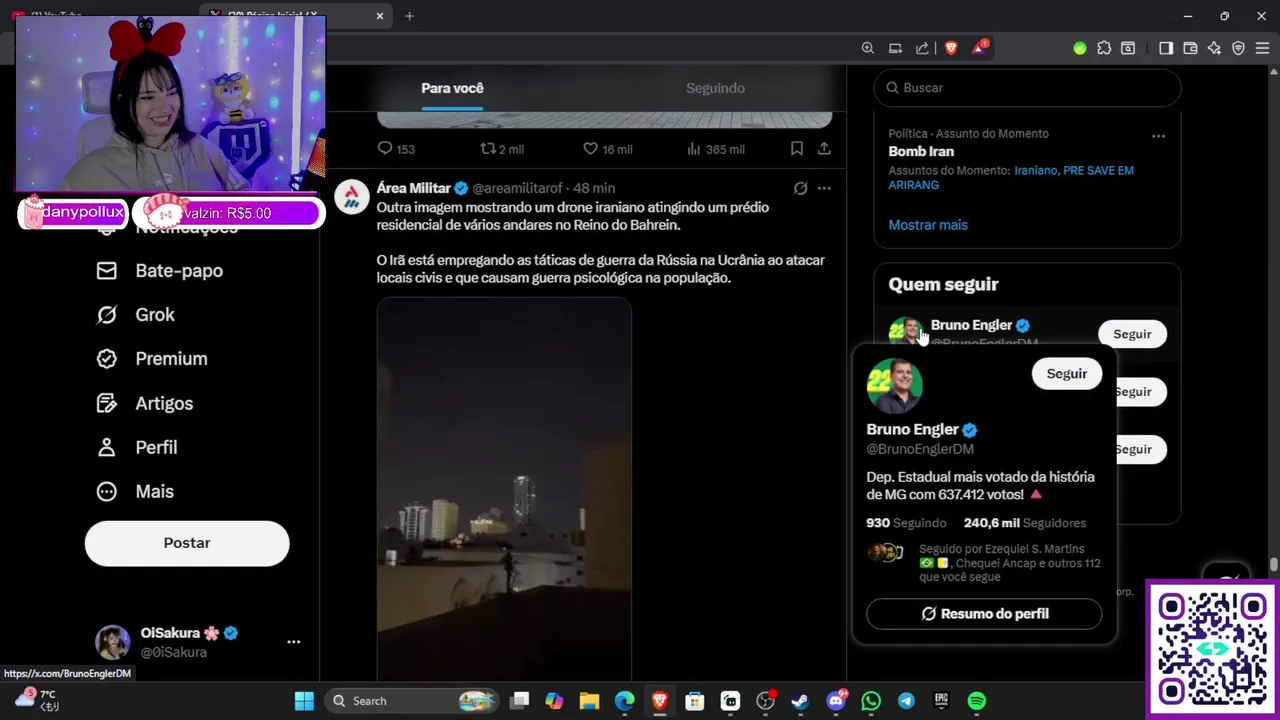Click the zoom magnifier icon in address bar
1280x720 pixels.
pos(868,48)
